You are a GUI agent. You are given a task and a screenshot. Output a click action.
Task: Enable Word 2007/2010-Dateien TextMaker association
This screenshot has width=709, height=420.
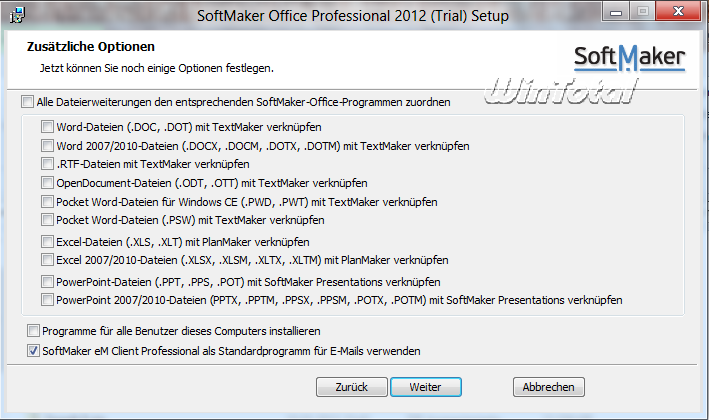pyautogui.click(x=48, y=146)
